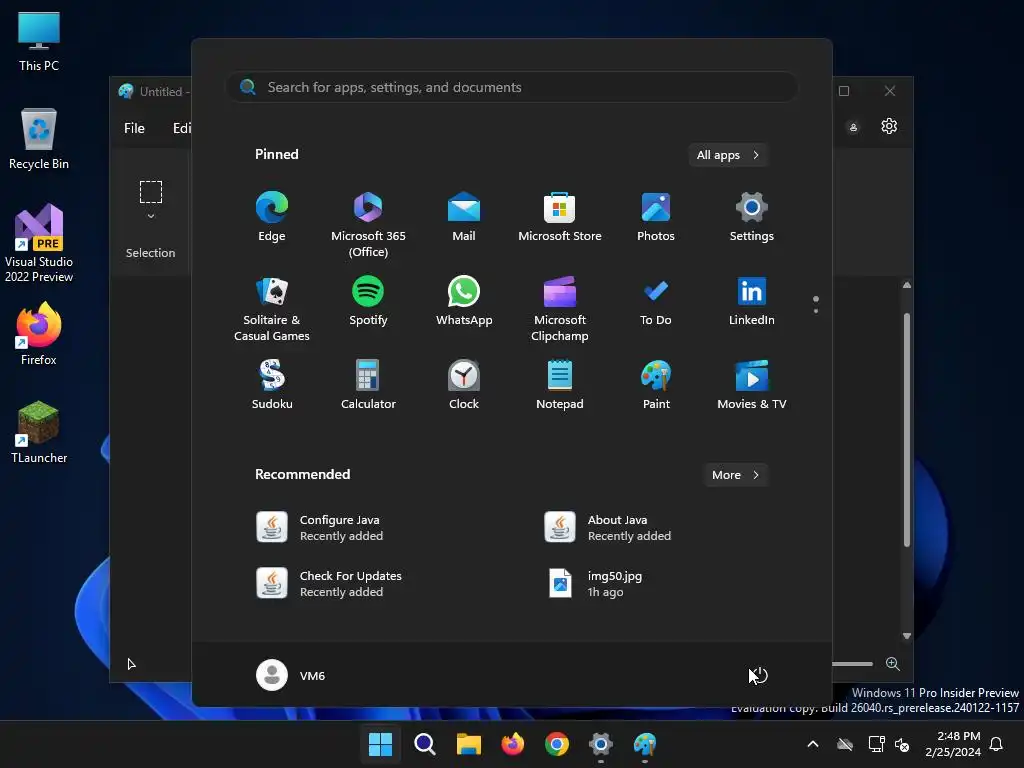This screenshot has height=768, width=1024.
Task: Launch Movies & TV app
Action: click(x=752, y=385)
